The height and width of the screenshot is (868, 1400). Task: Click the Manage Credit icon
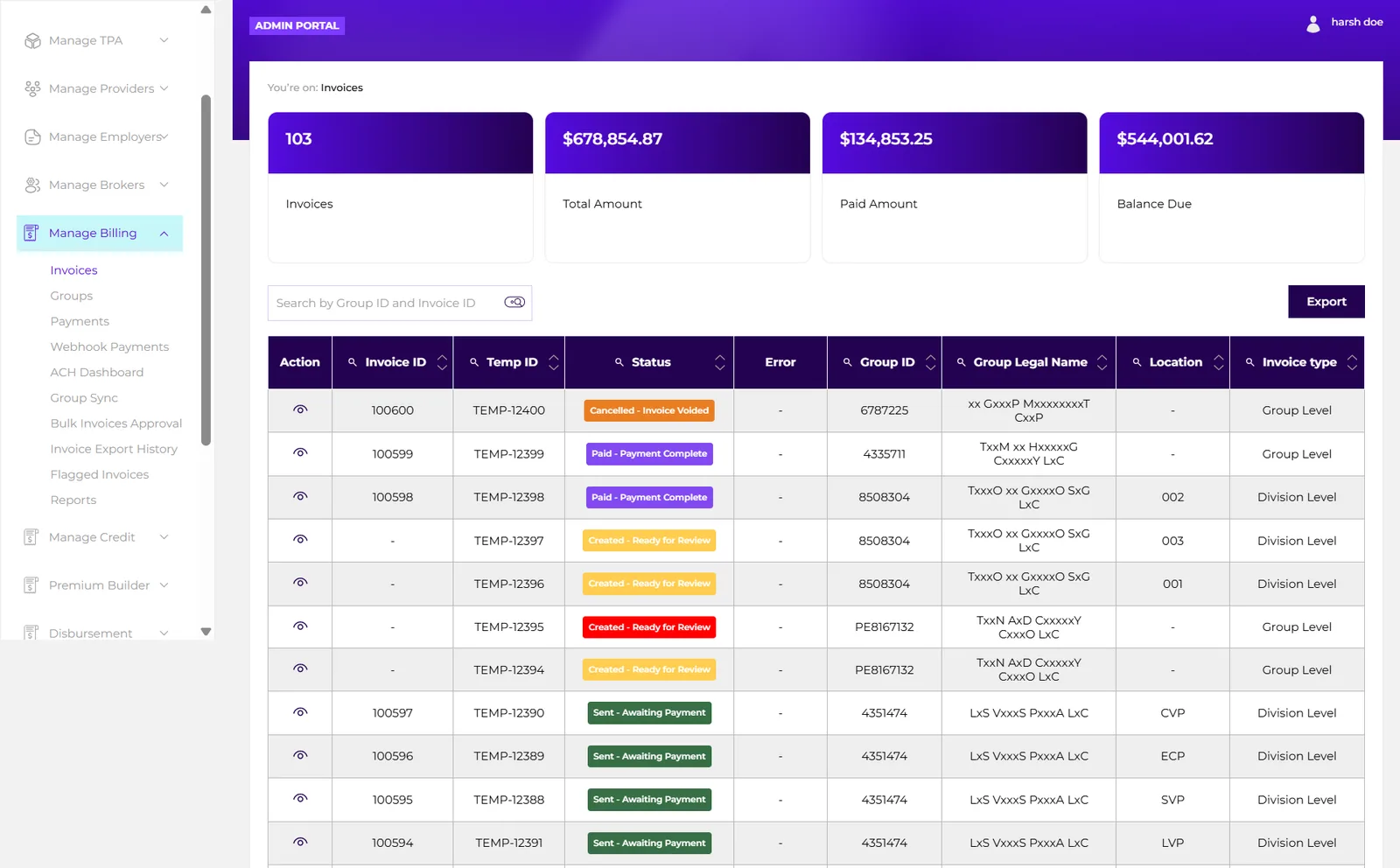pyautogui.click(x=31, y=537)
